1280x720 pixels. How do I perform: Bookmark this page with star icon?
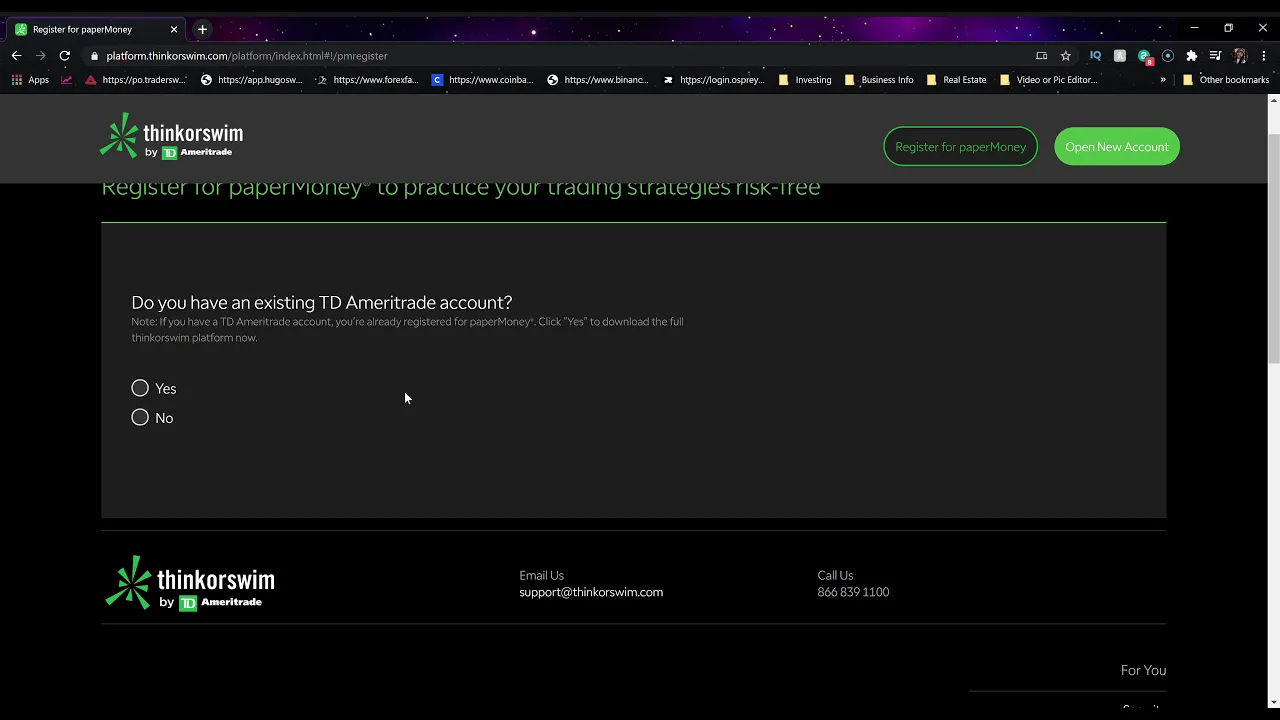(x=1066, y=56)
